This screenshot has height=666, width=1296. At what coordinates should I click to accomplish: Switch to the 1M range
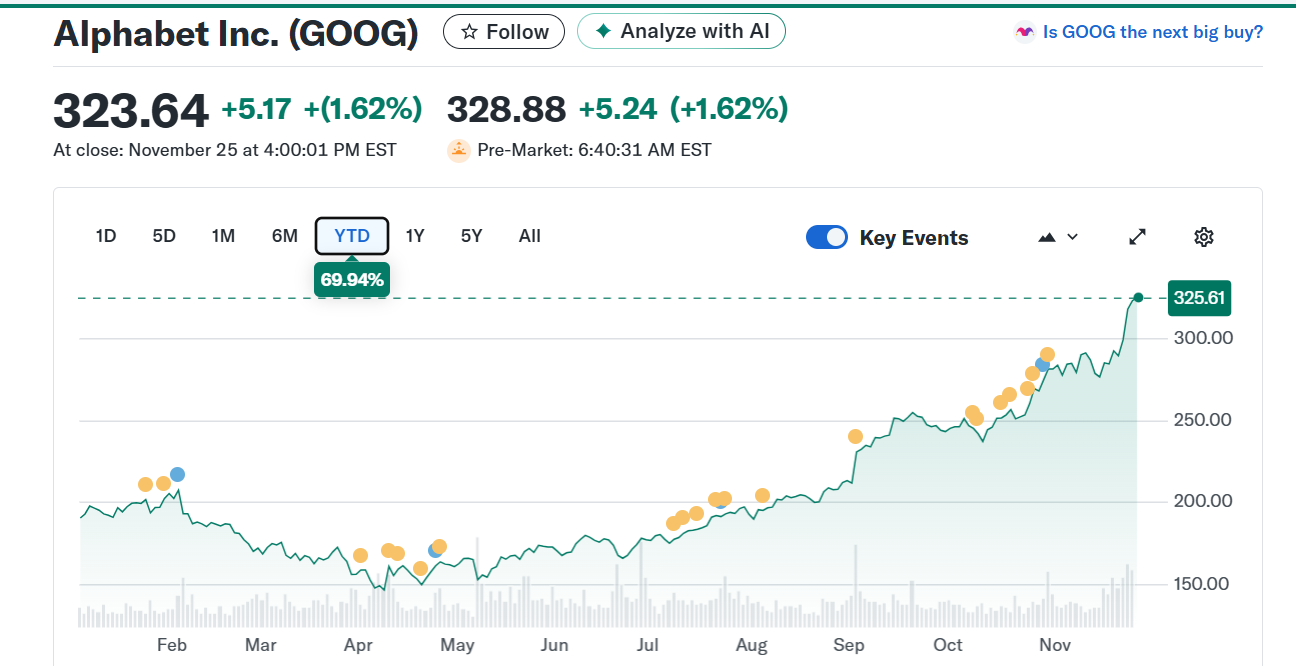tap(223, 236)
